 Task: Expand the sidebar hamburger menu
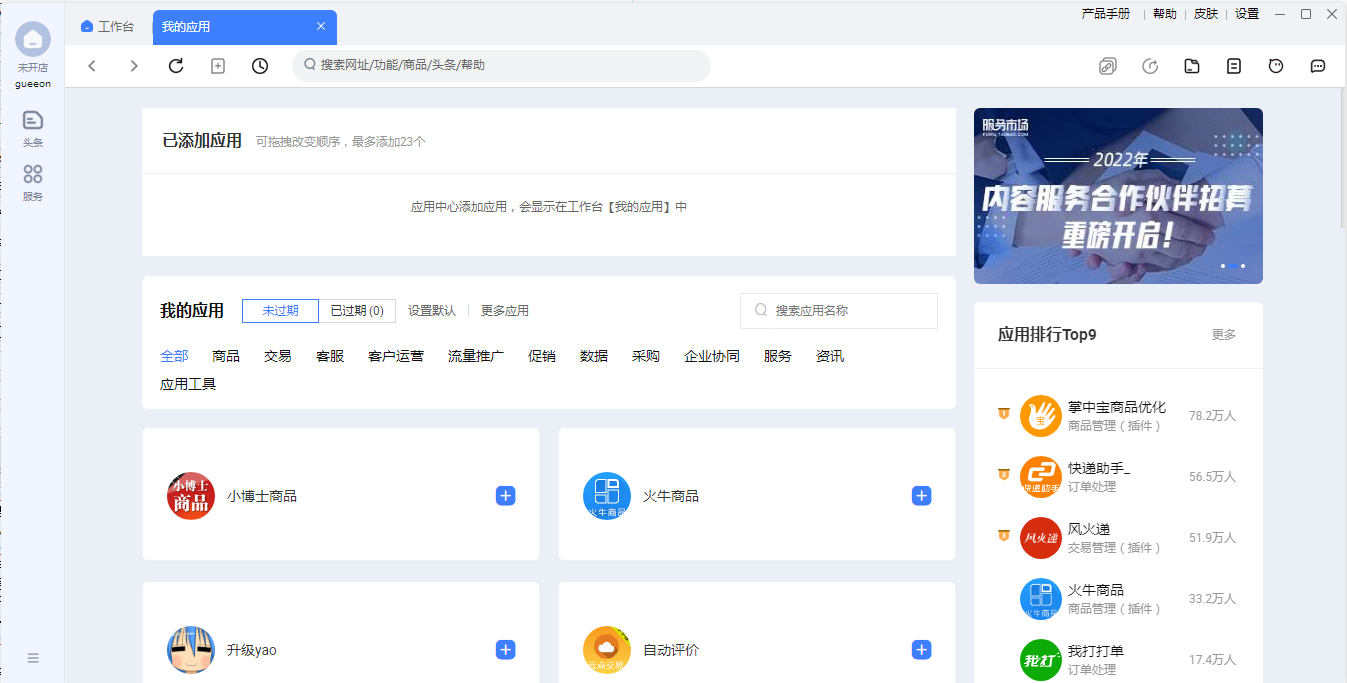pos(33,658)
